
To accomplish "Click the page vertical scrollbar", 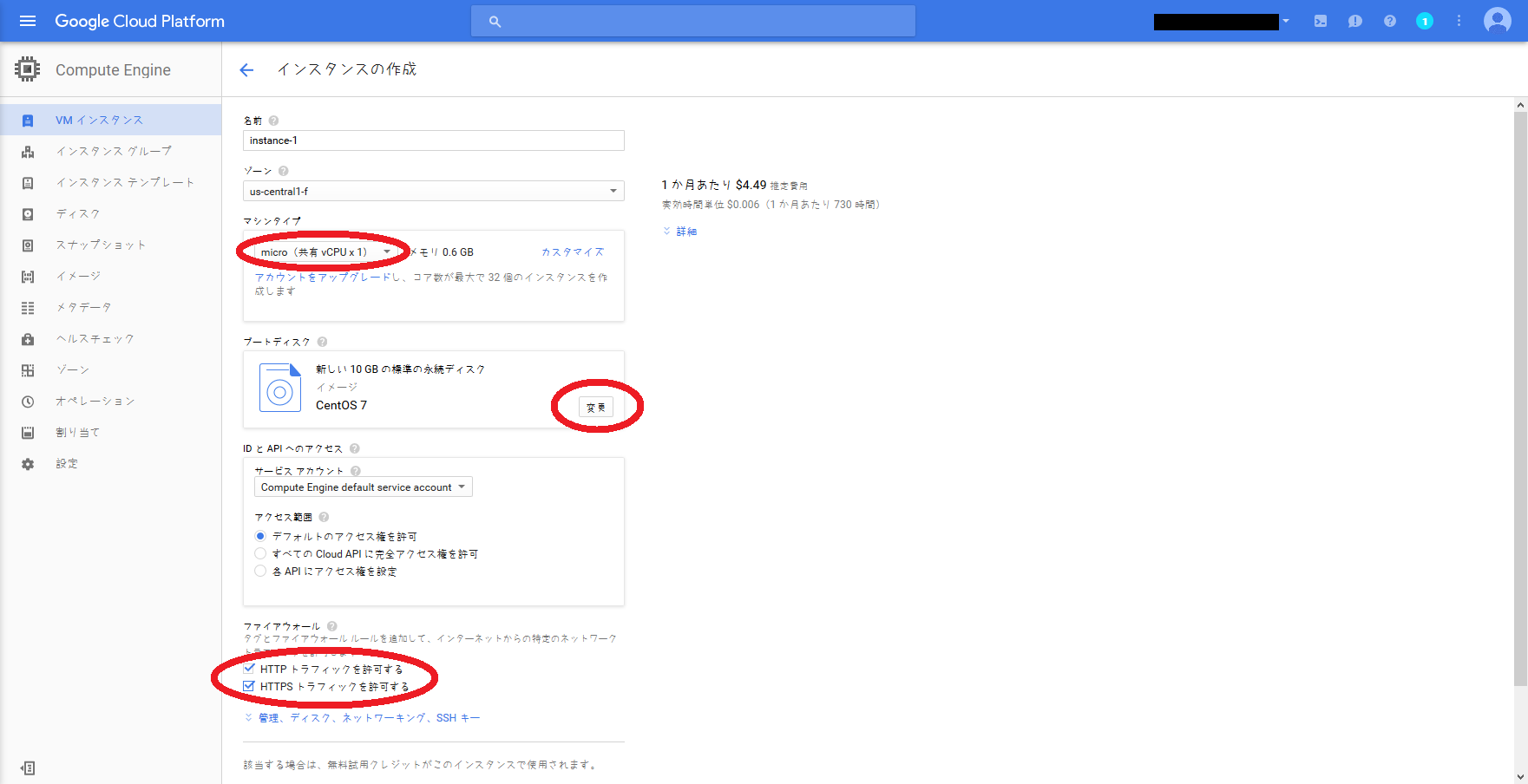I will tap(1520, 399).
